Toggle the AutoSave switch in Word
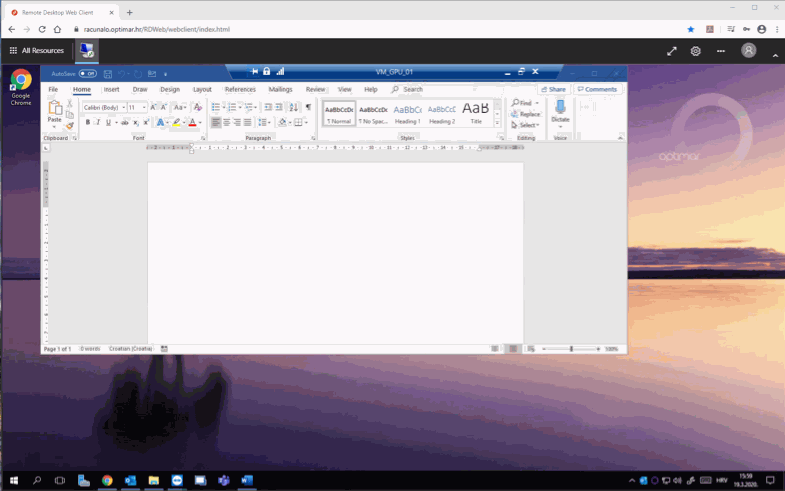Image resolution: width=785 pixels, height=491 pixels. (88, 74)
